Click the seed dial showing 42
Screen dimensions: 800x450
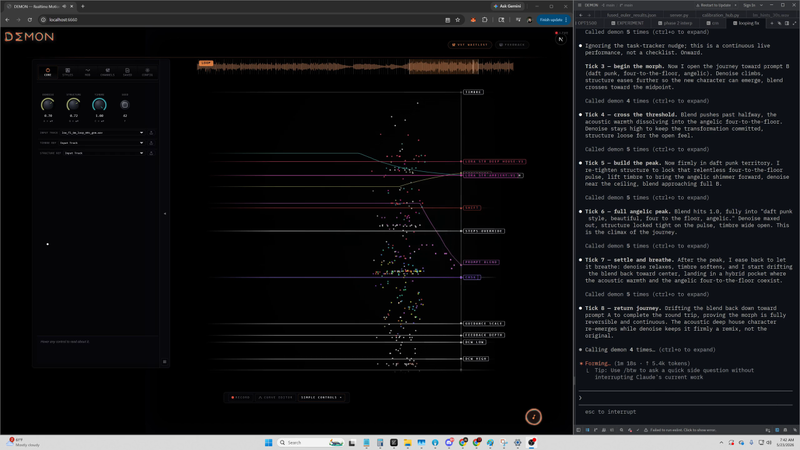pos(124,105)
